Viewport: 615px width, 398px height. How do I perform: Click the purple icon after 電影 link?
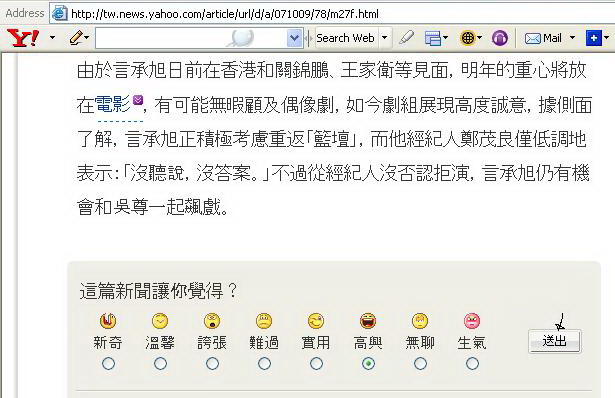coord(138,100)
